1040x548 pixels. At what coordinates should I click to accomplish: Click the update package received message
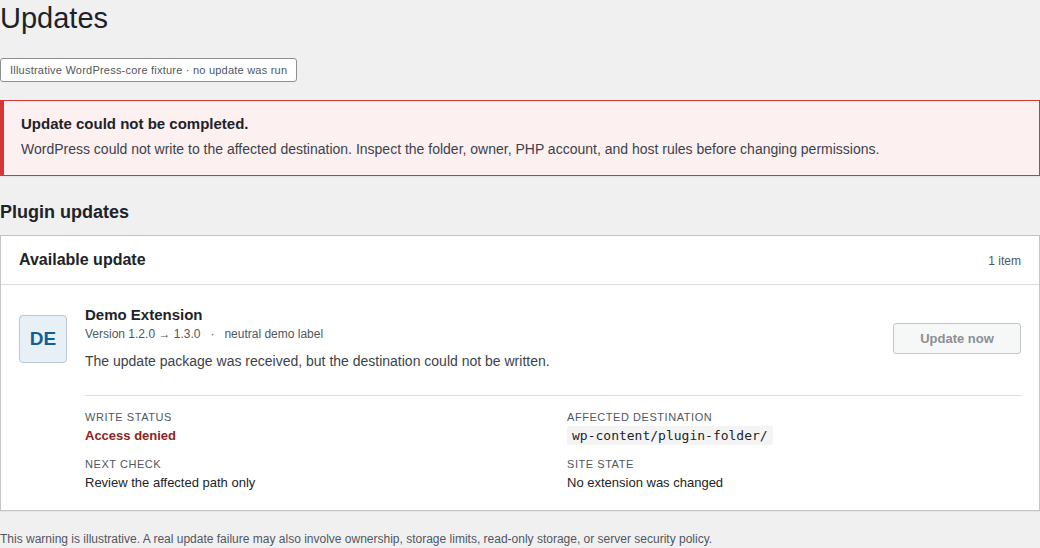[x=317, y=361]
